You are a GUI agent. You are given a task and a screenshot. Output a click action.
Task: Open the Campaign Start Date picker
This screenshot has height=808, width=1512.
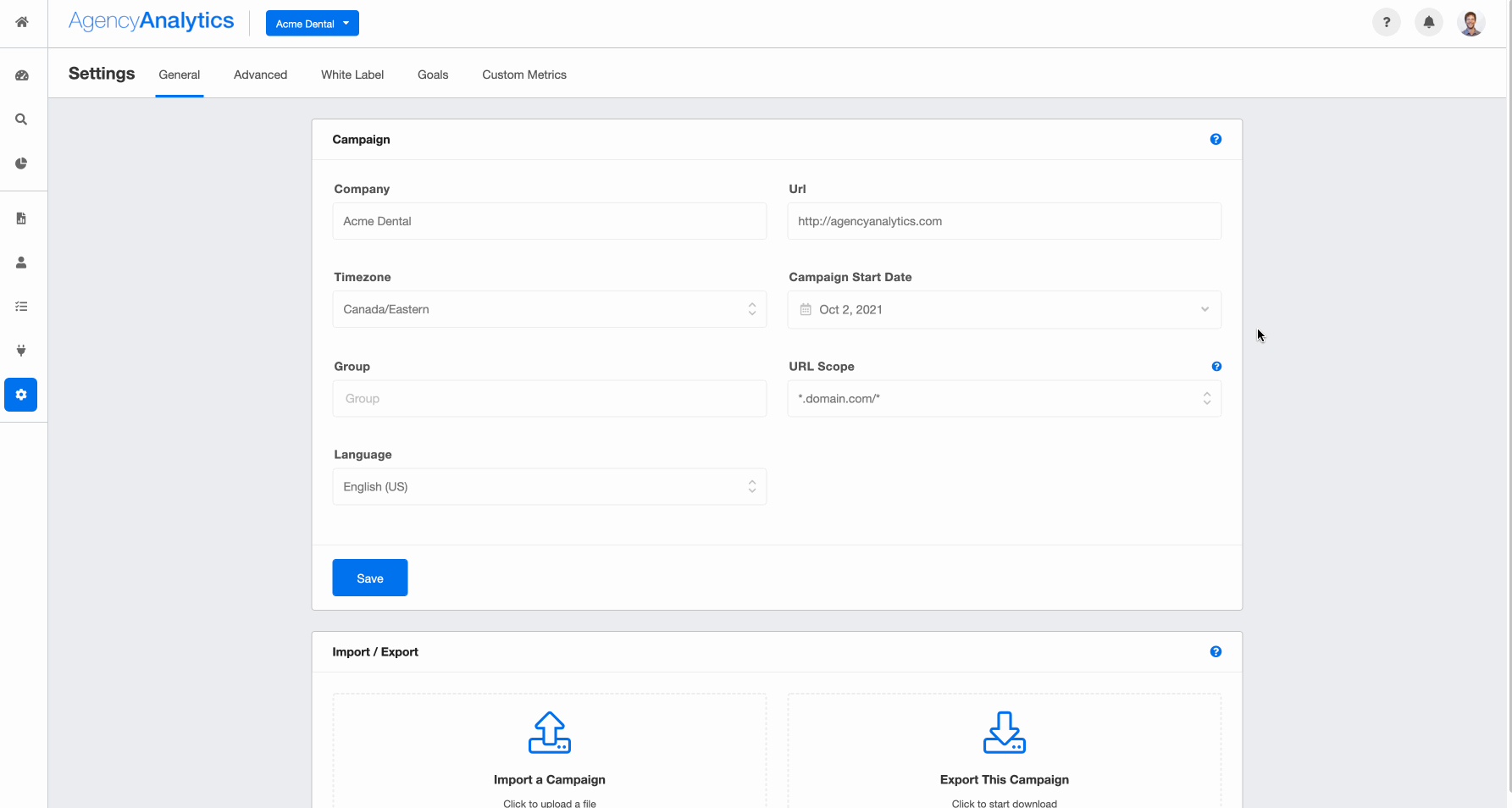(1004, 310)
